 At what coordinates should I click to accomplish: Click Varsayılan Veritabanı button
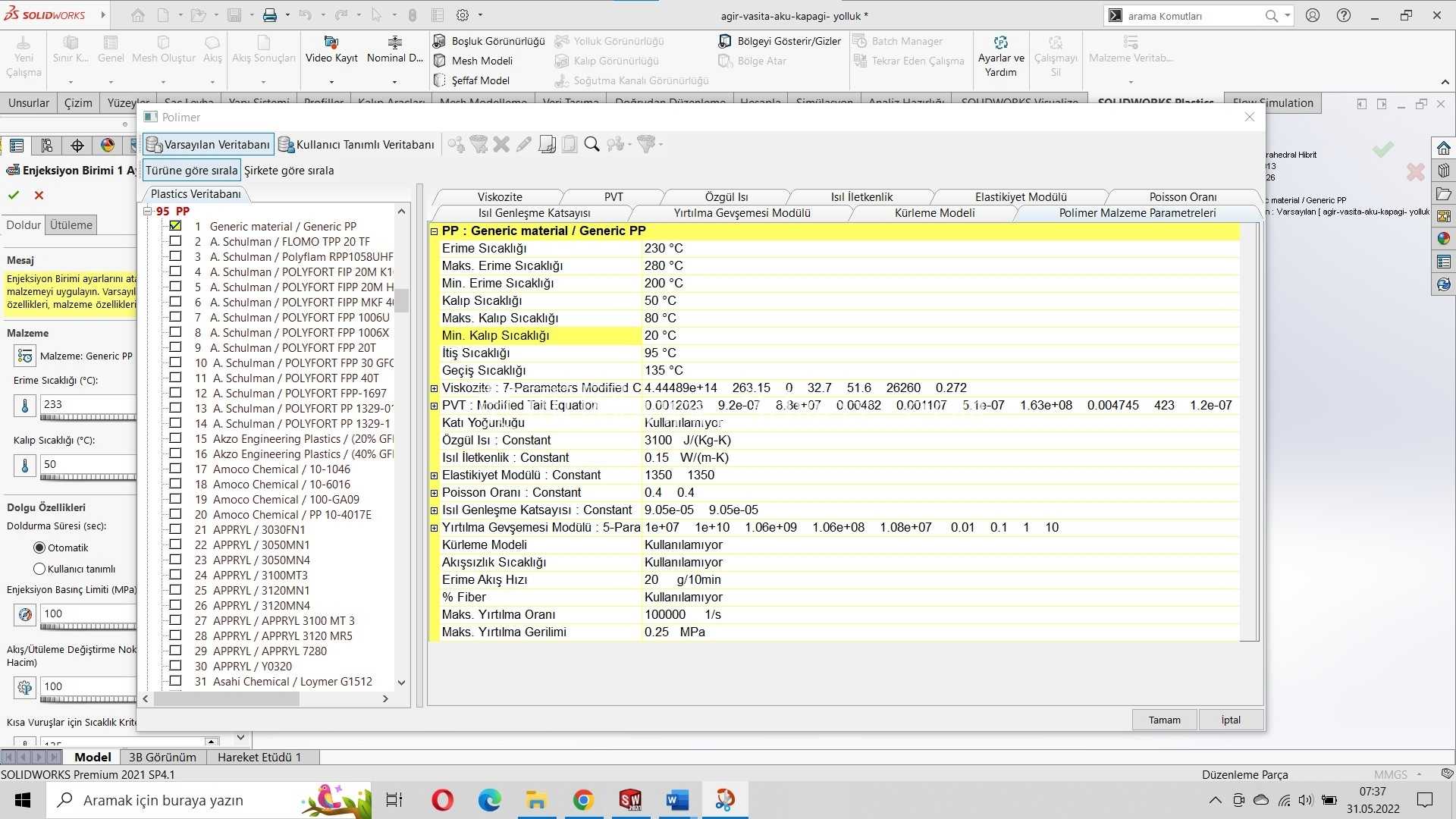coord(209,144)
